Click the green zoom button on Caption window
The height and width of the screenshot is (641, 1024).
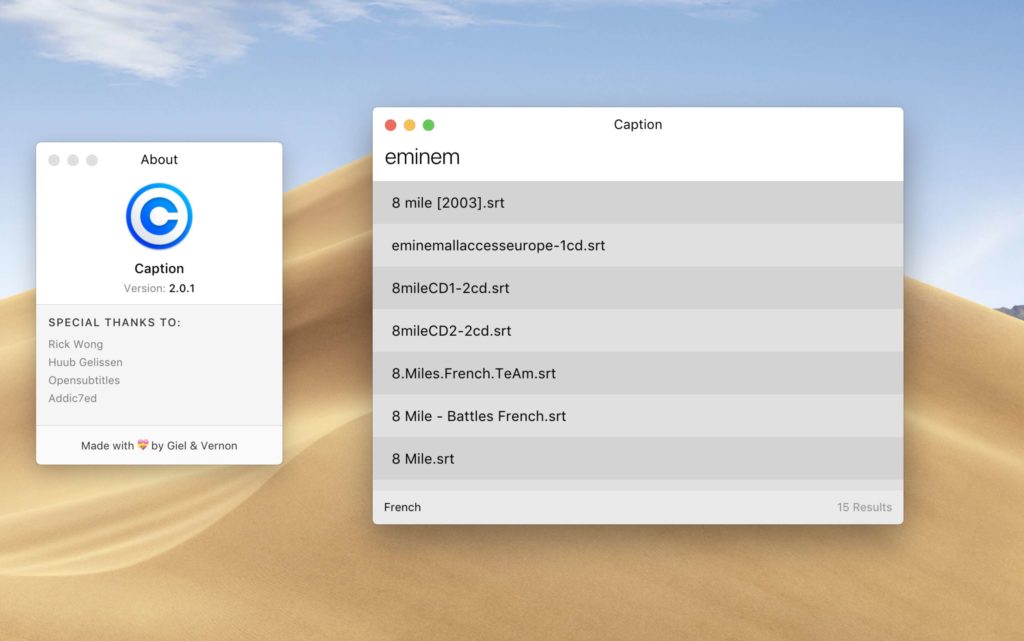click(429, 125)
